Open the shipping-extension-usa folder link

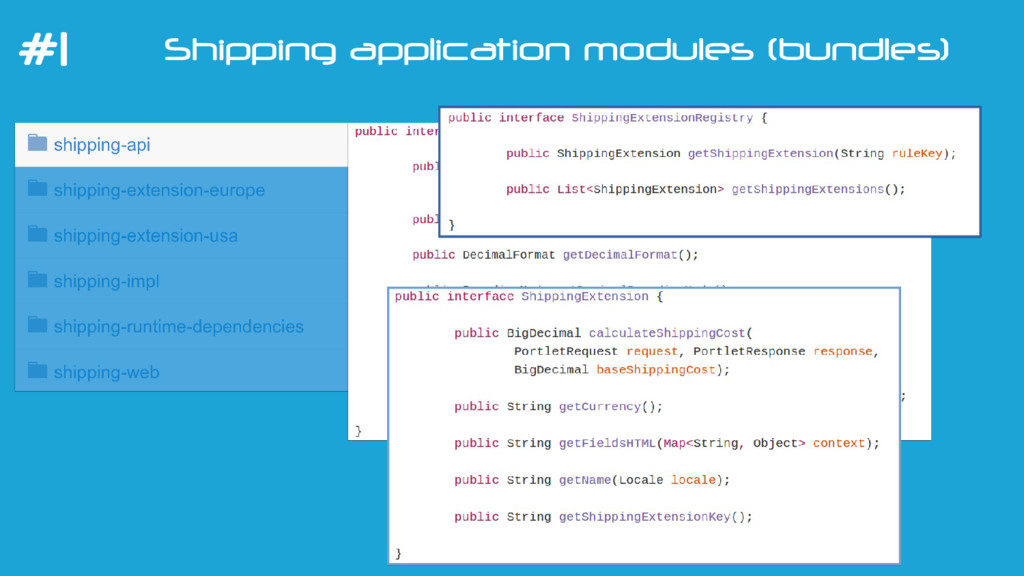click(x=146, y=236)
